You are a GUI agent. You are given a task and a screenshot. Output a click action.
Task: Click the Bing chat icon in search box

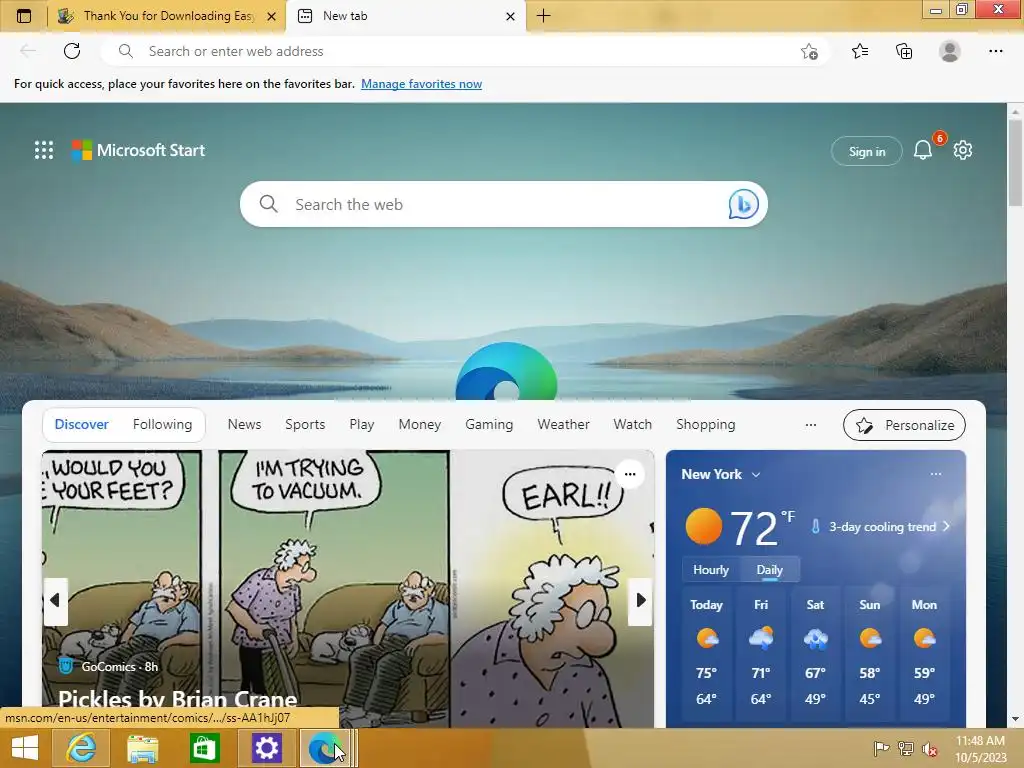[x=743, y=204]
